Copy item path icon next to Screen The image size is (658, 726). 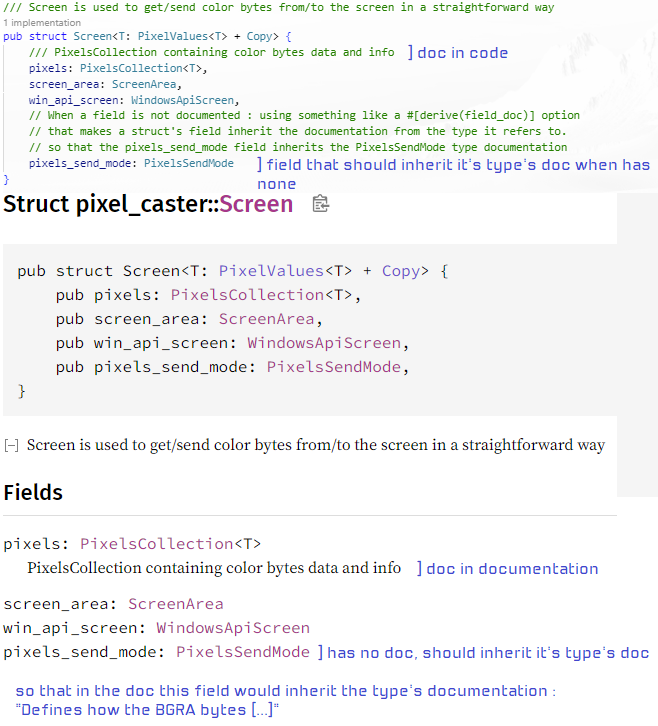click(x=320, y=204)
